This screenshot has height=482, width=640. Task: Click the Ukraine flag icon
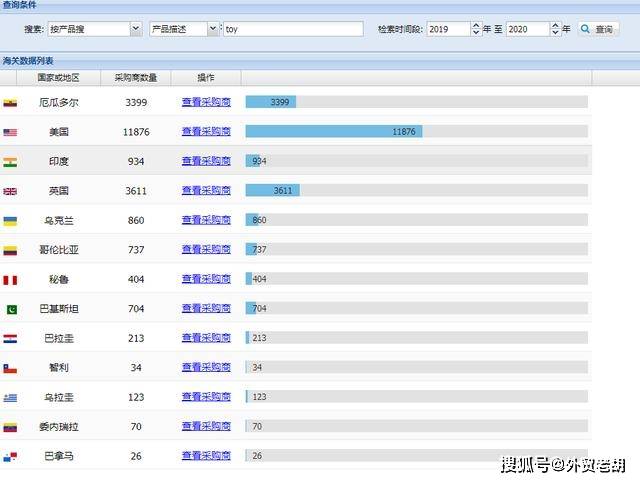[x=10, y=220]
